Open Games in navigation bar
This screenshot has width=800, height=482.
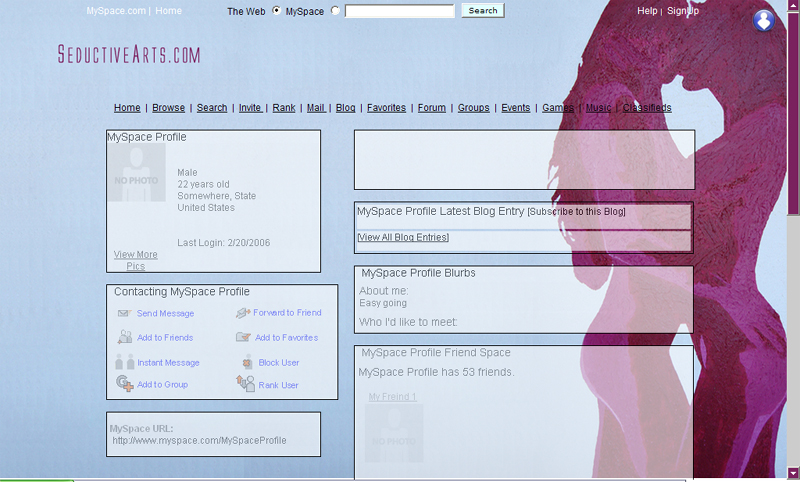(x=558, y=108)
